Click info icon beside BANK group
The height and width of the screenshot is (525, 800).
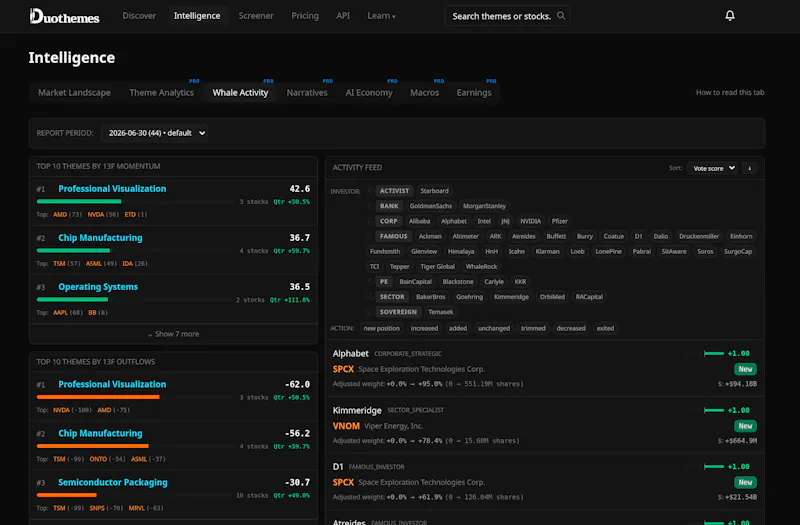coord(370,206)
